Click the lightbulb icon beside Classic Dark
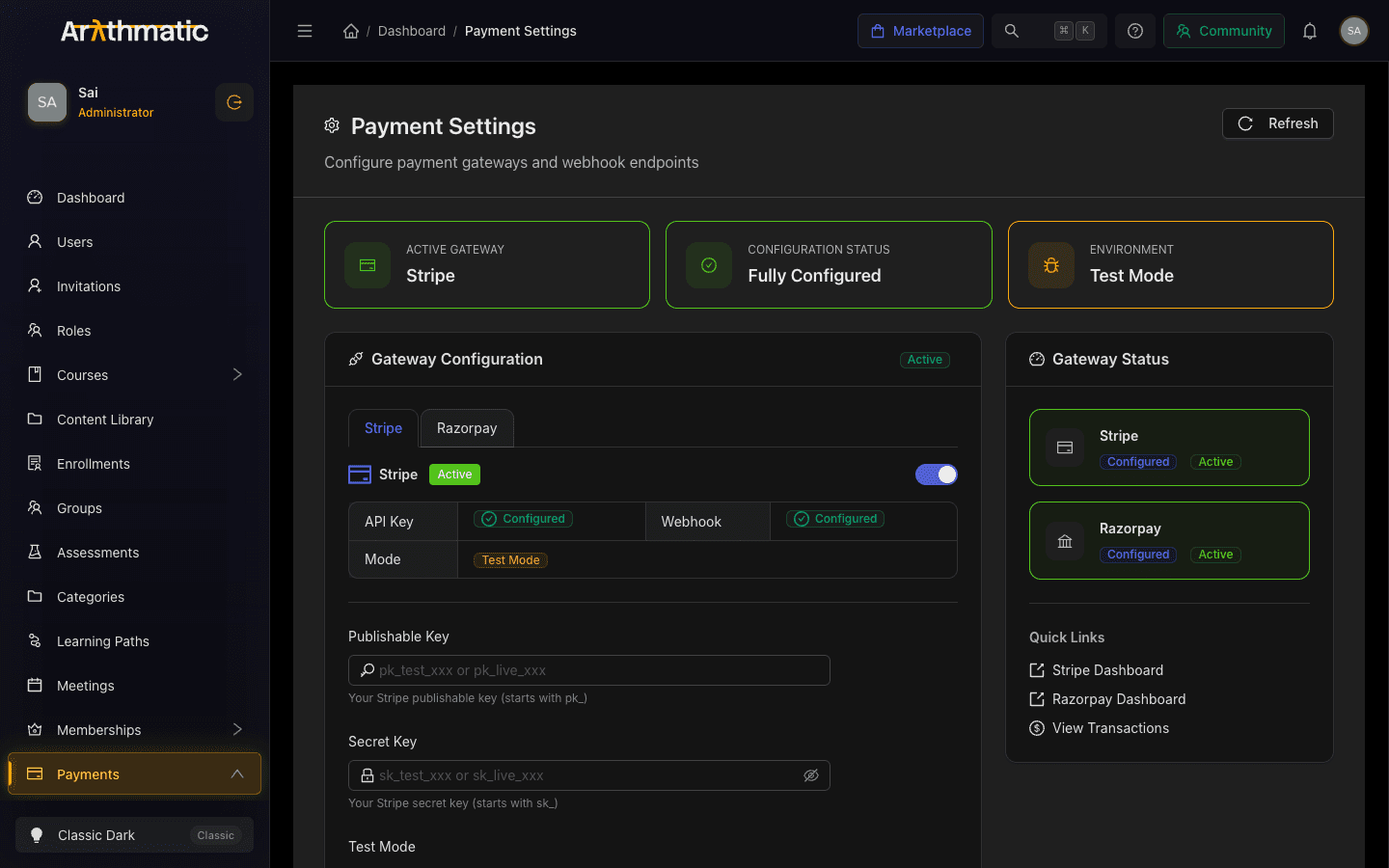The width and height of the screenshot is (1389, 868). (x=37, y=835)
